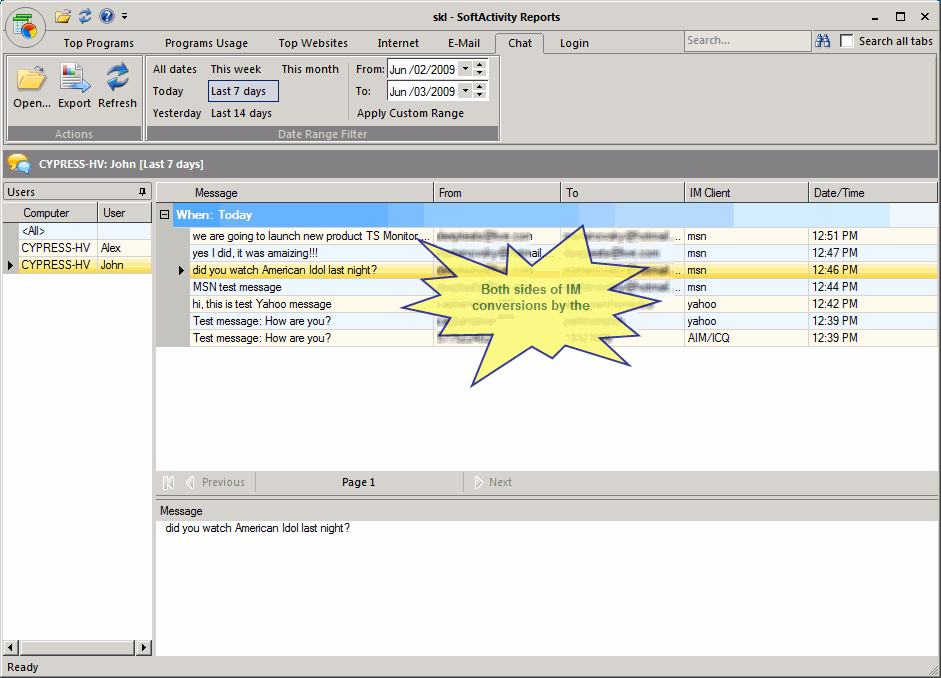
Task: Filter by All dates
Action: [175, 69]
